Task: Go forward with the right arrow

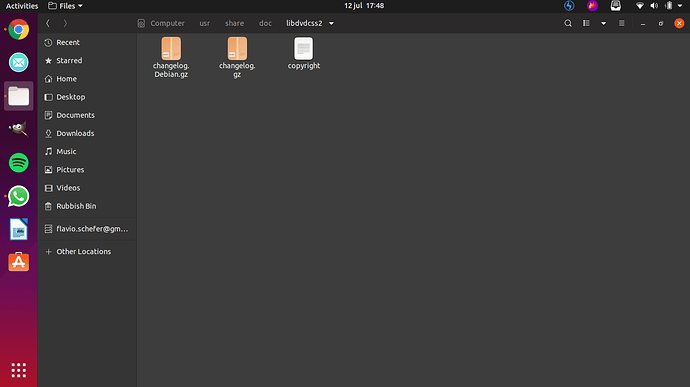Action: pyautogui.click(x=65, y=23)
